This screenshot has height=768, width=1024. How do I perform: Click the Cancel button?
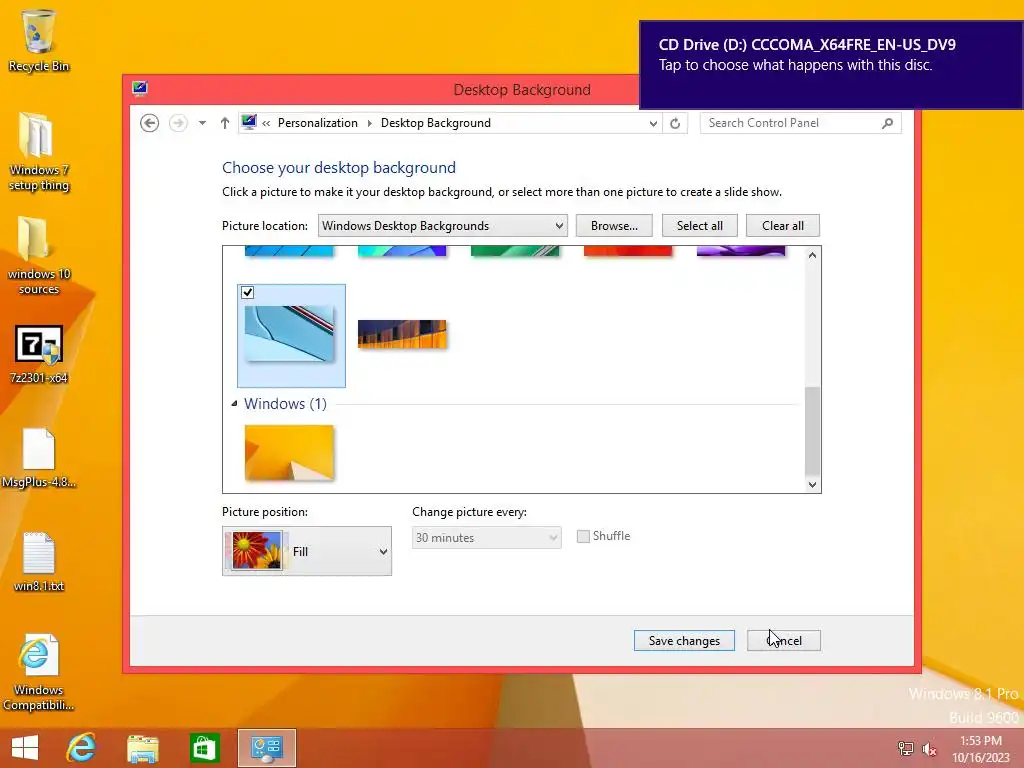[784, 641]
